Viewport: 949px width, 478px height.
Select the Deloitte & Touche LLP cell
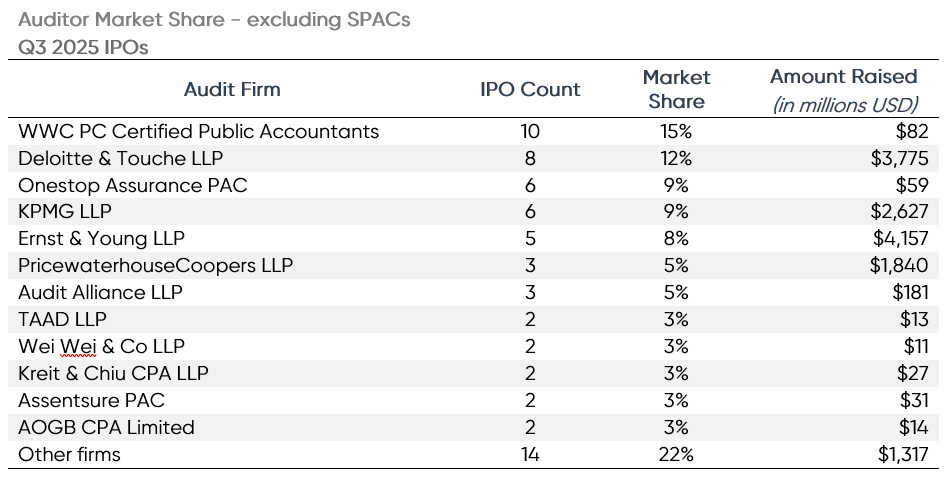[x=121, y=158]
